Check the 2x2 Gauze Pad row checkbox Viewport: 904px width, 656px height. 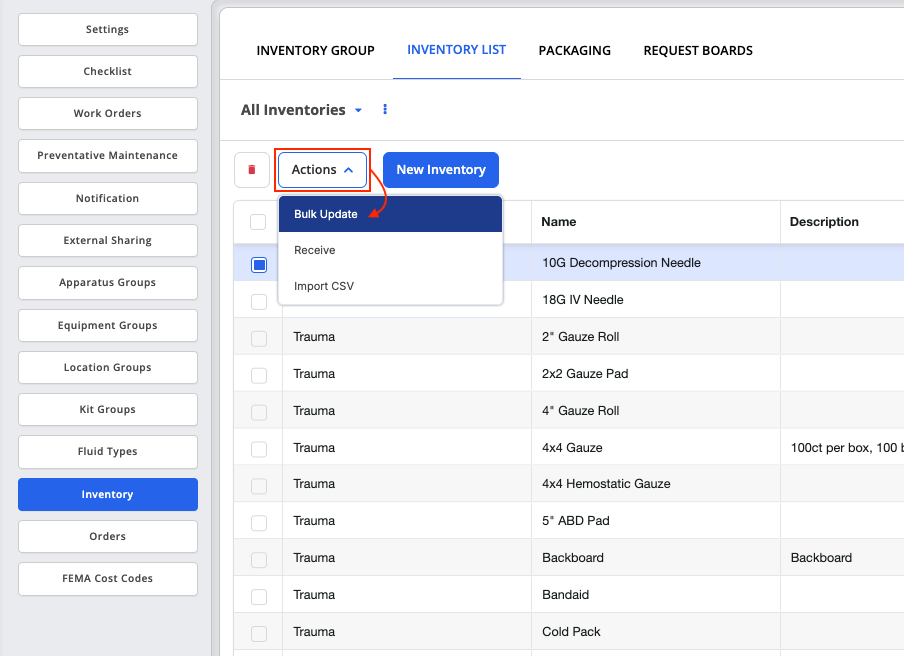coord(259,375)
